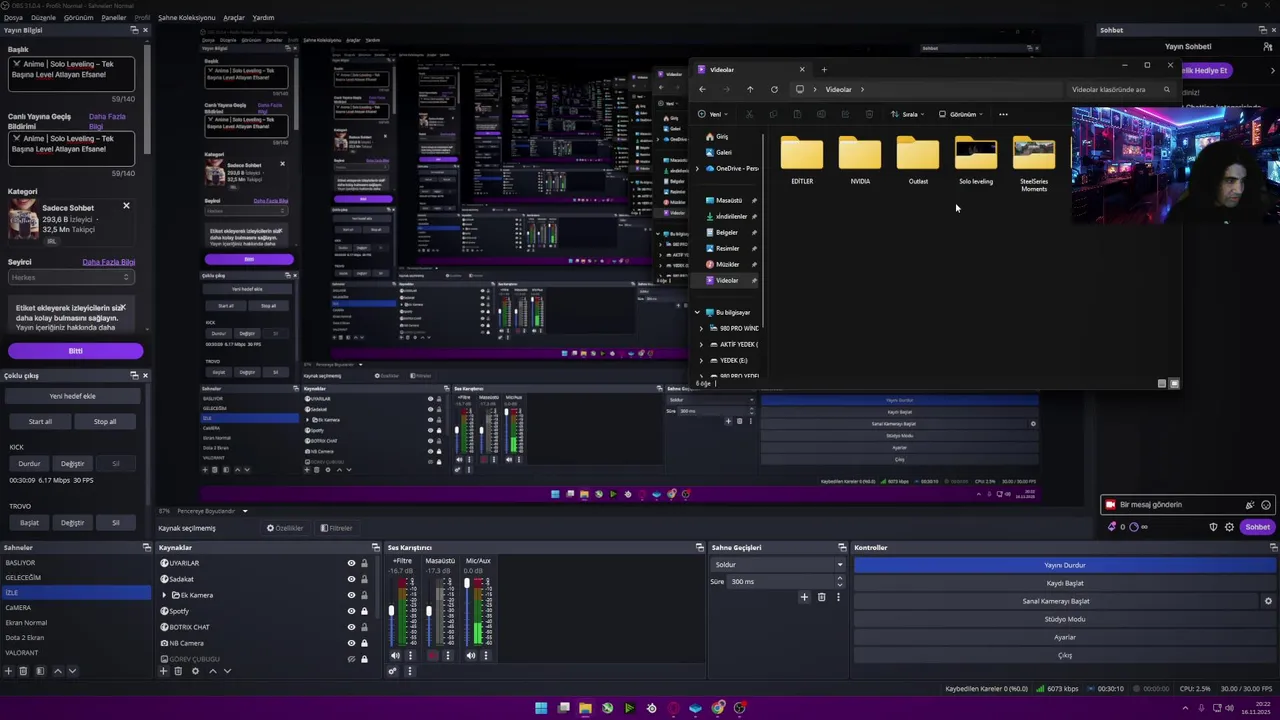Add a new scene with plus icon

(x=9, y=671)
